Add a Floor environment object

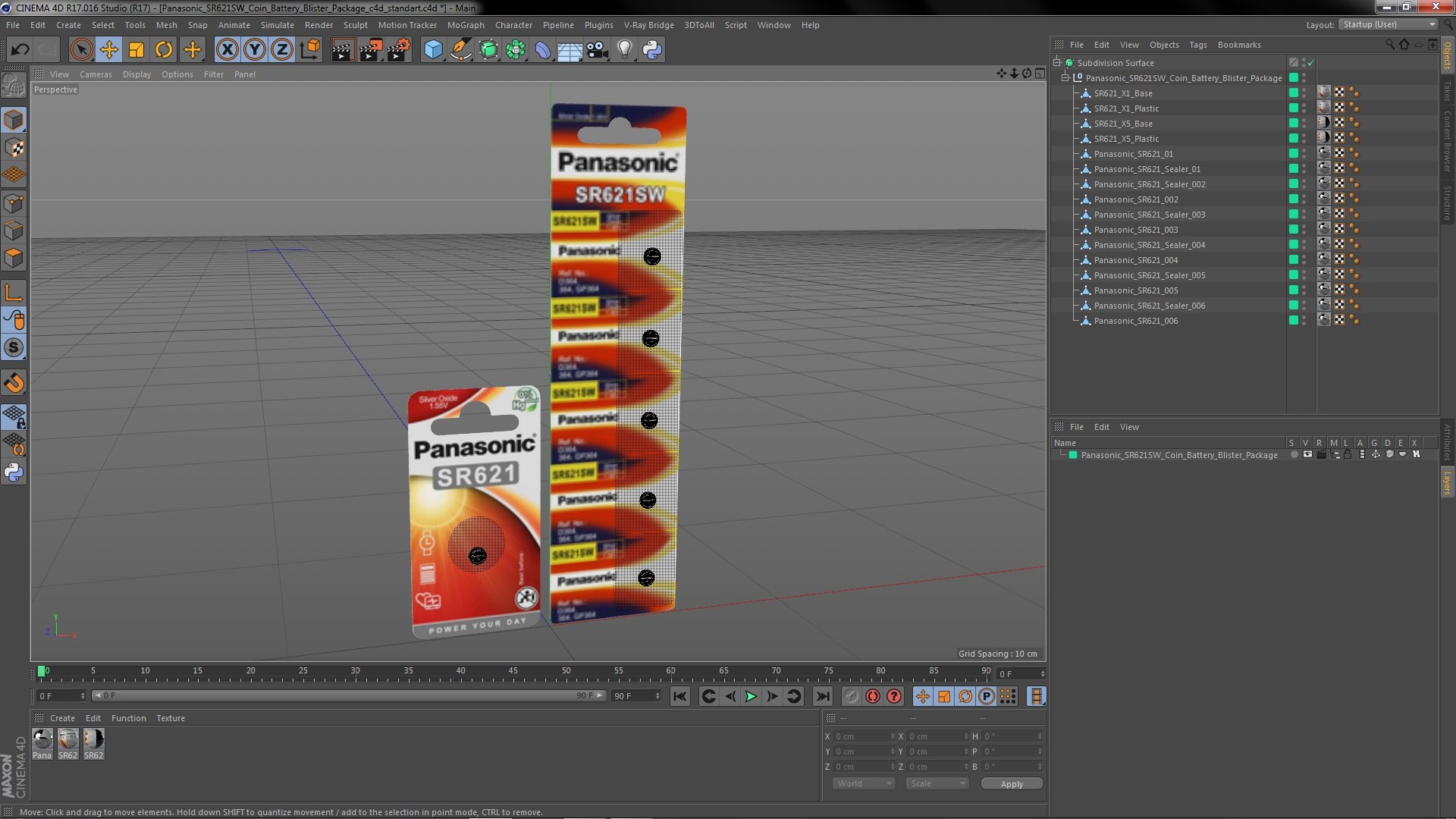(x=570, y=50)
